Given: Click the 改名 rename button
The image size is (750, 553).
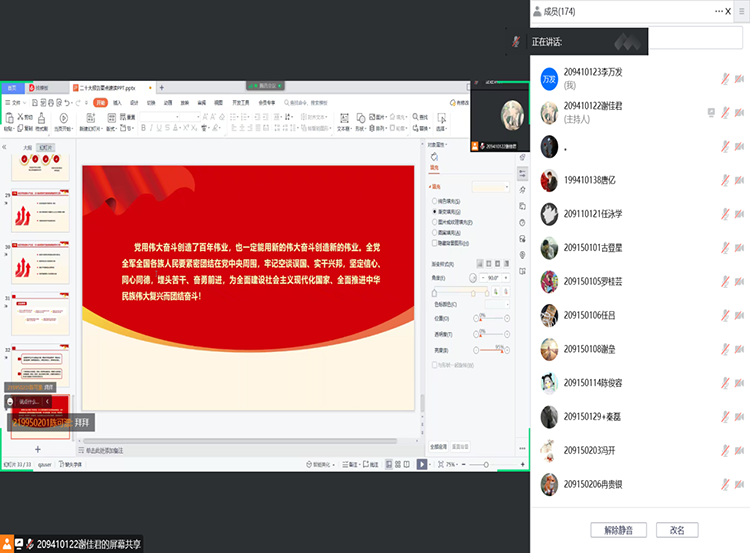Looking at the screenshot, I should [677, 529].
